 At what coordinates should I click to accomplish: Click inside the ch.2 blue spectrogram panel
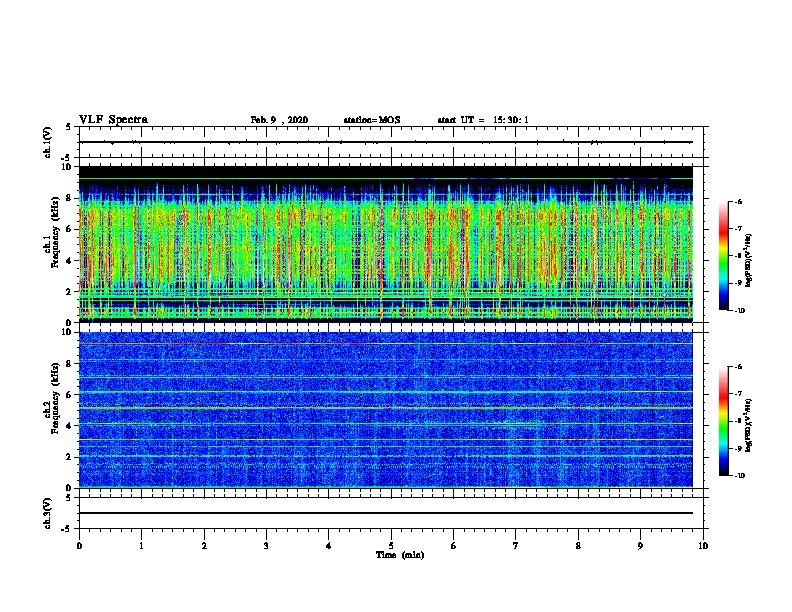click(386, 410)
